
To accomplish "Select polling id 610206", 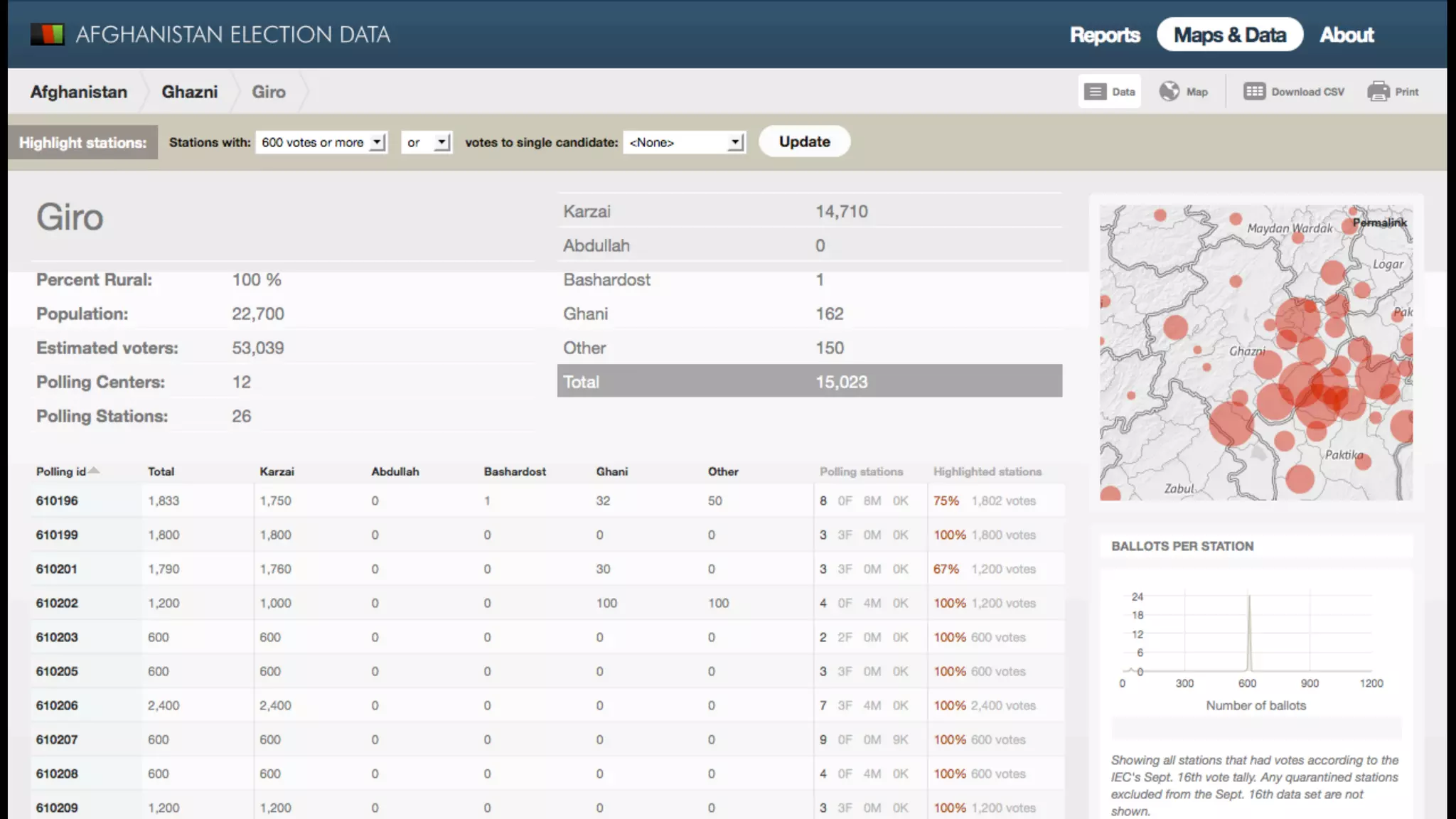I will [57, 705].
